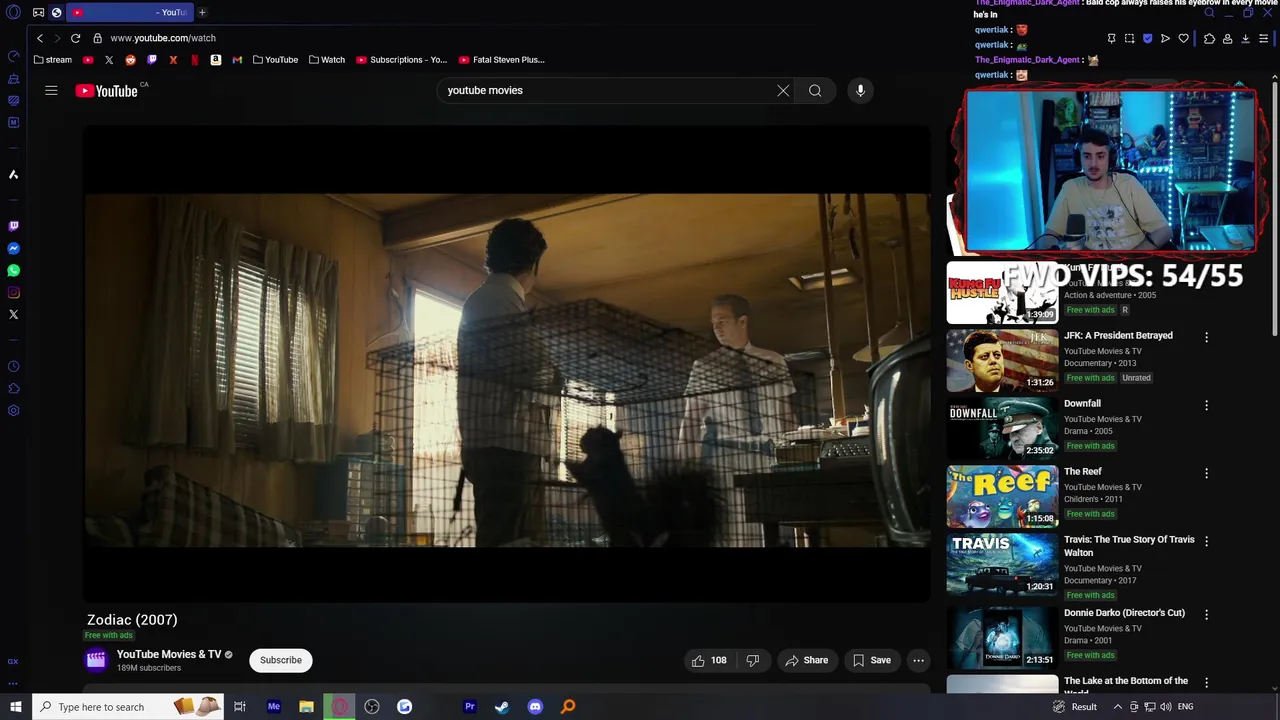Open WhatsApp in the Opera sidebar

point(13,271)
